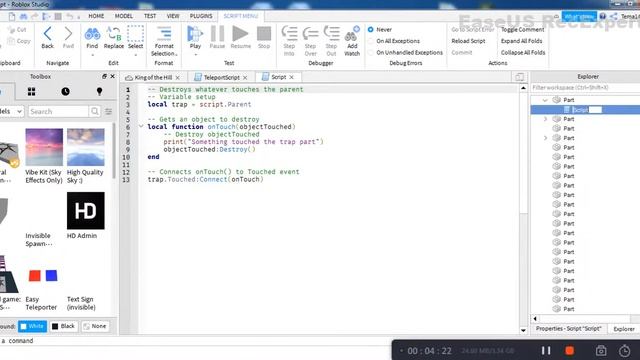Open the Select dropdown arrow
The width and height of the screenshot is (640, 360).
click(135, 54)
